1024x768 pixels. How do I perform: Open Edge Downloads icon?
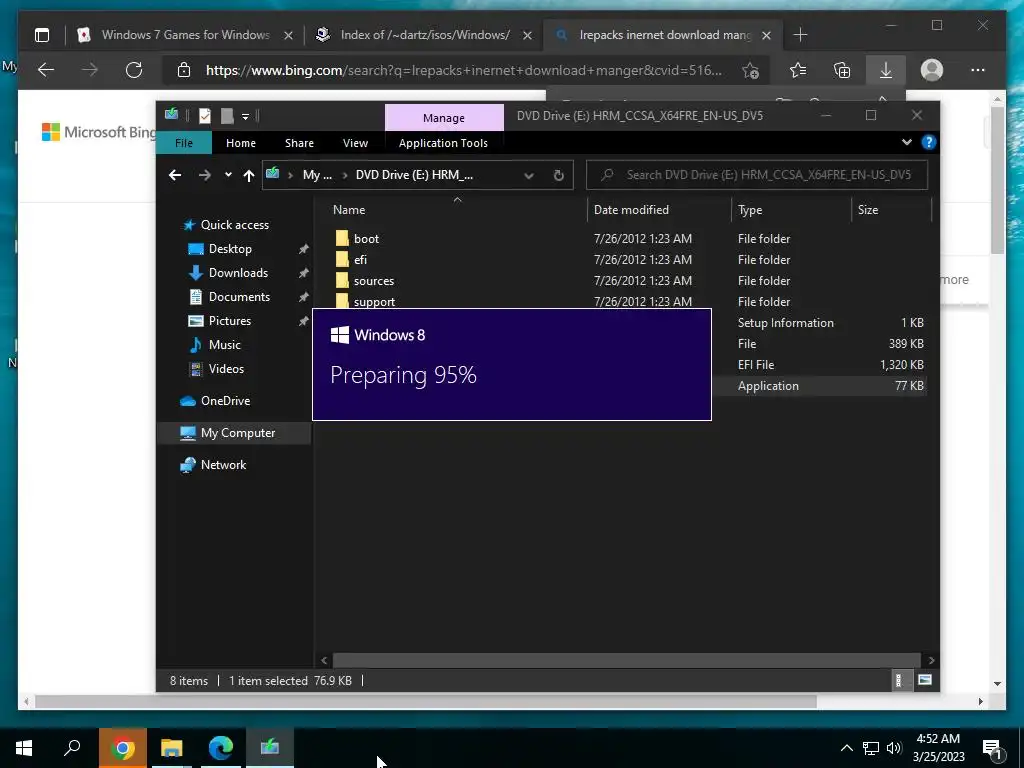pos(886,70)
